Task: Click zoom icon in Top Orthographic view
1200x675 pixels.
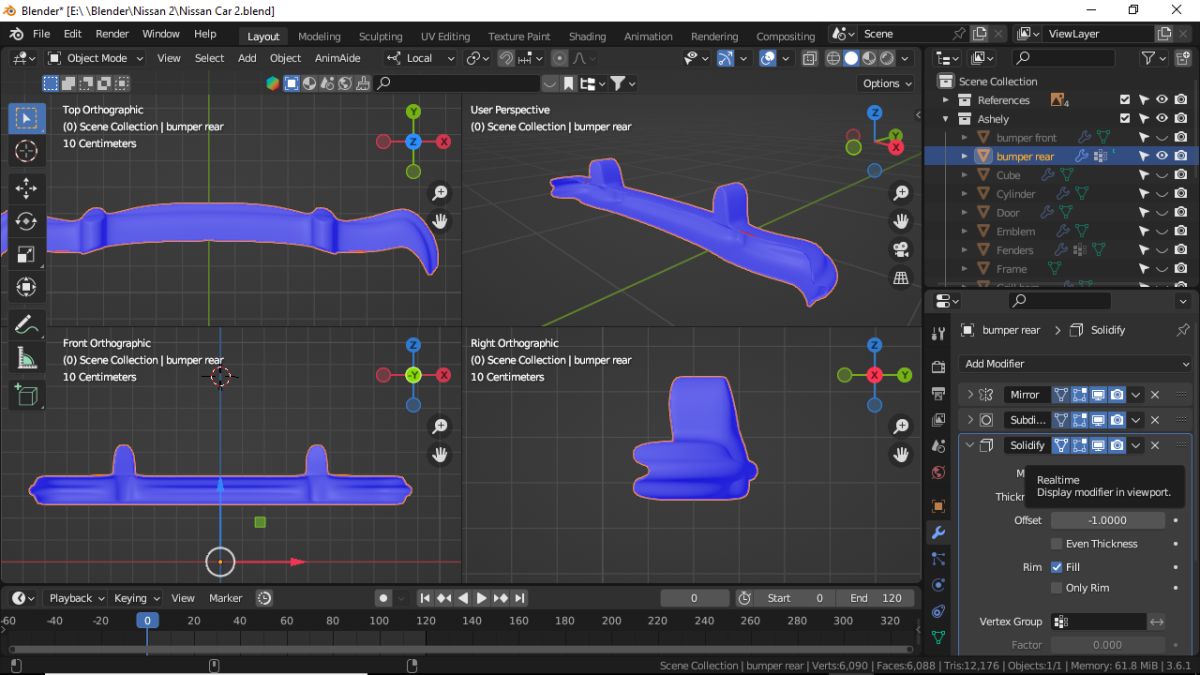Action: click(x=440, y=193)
